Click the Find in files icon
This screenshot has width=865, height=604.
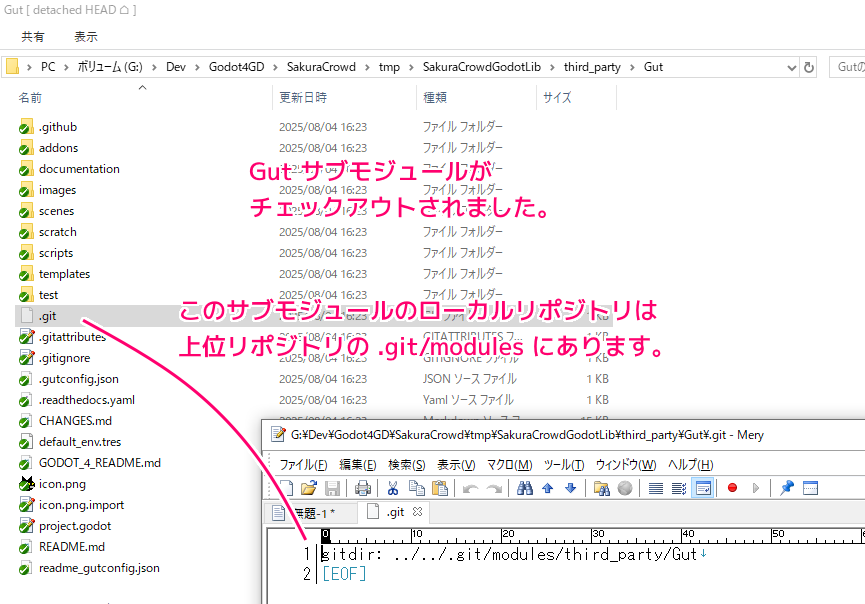point(601,488)
